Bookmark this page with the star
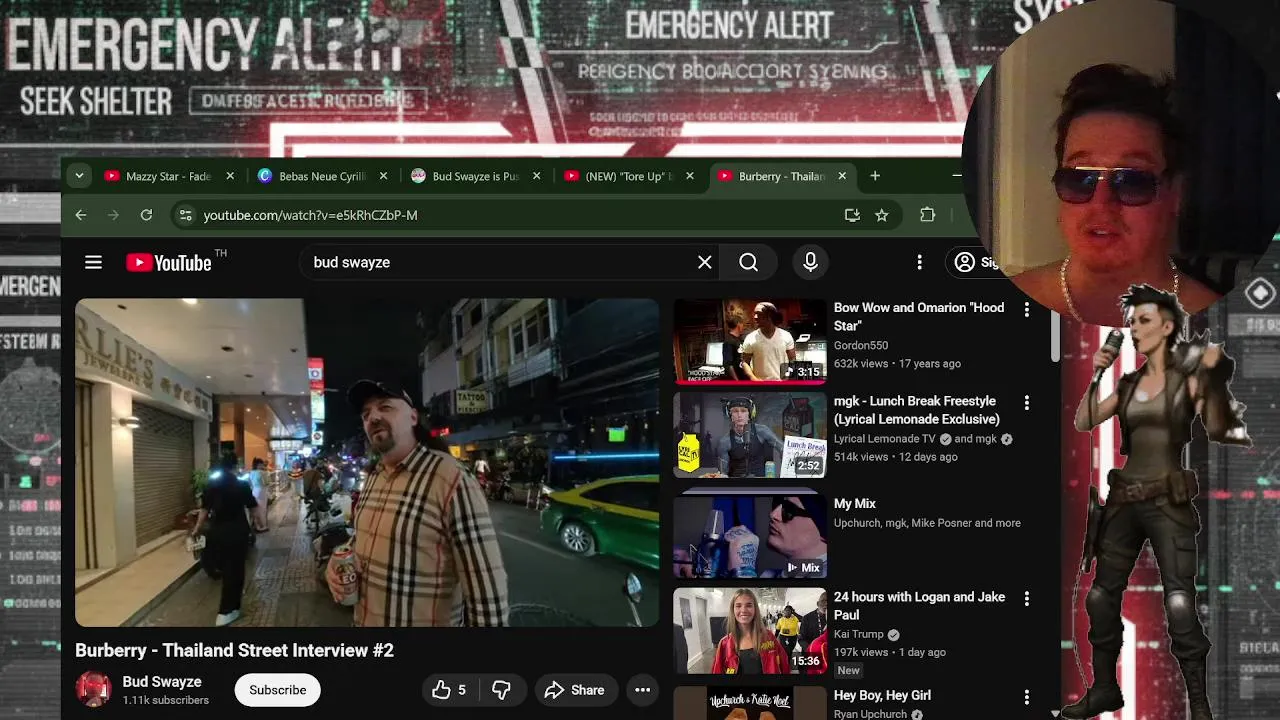 coord(881,215)
